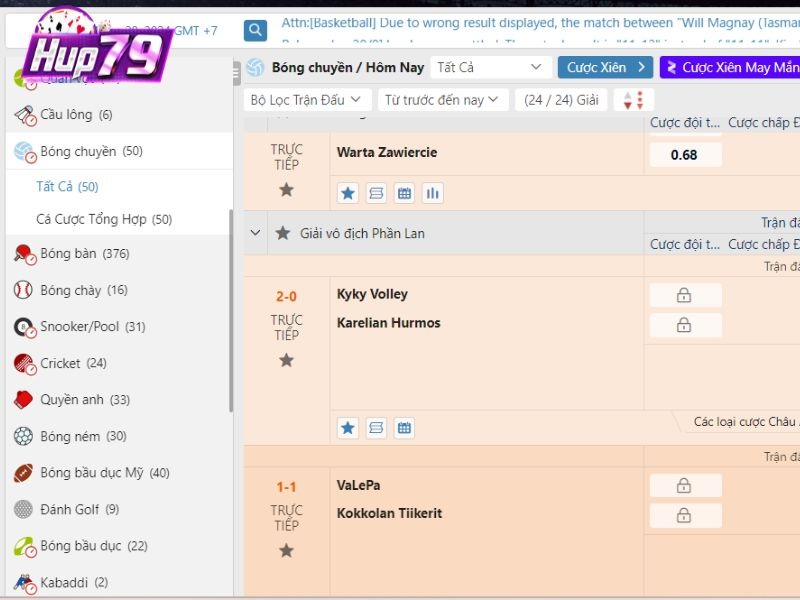800x600 pixels.
Task: Toggle favorite star for VaLePa match
Action: click(287, 551)
